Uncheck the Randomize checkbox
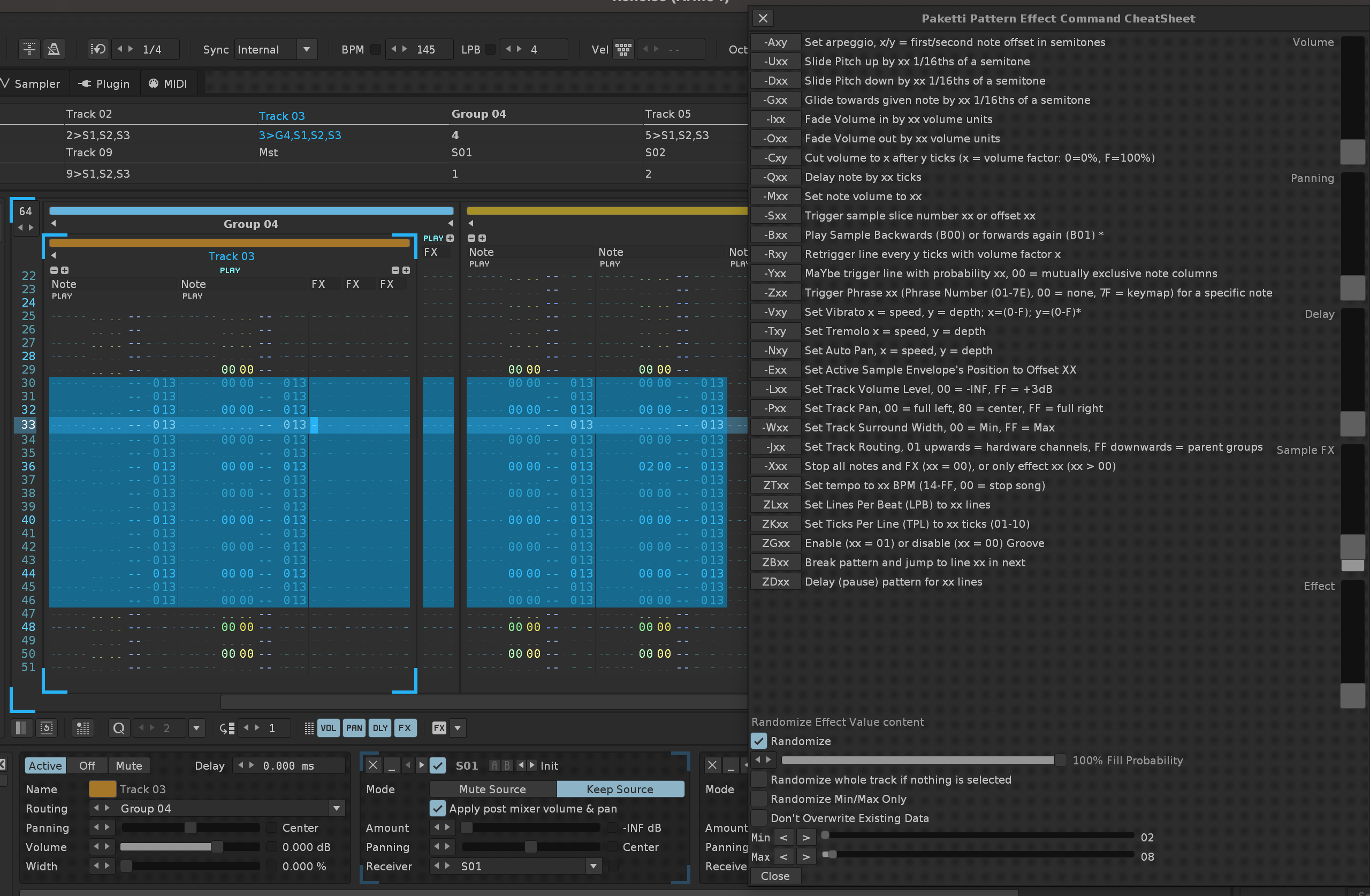The width and height of the screenshot is (1370, 896). pyautogui.click(x=759, y=741)
